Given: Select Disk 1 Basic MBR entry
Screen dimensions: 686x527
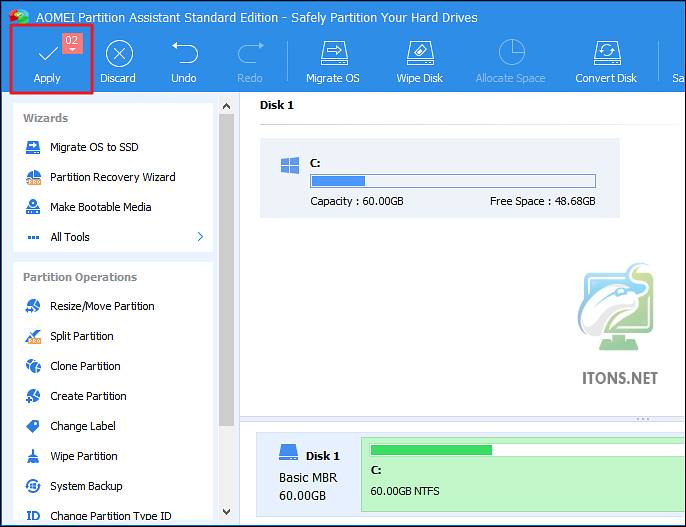Looking at the screenshot, I should click(309, 474).
